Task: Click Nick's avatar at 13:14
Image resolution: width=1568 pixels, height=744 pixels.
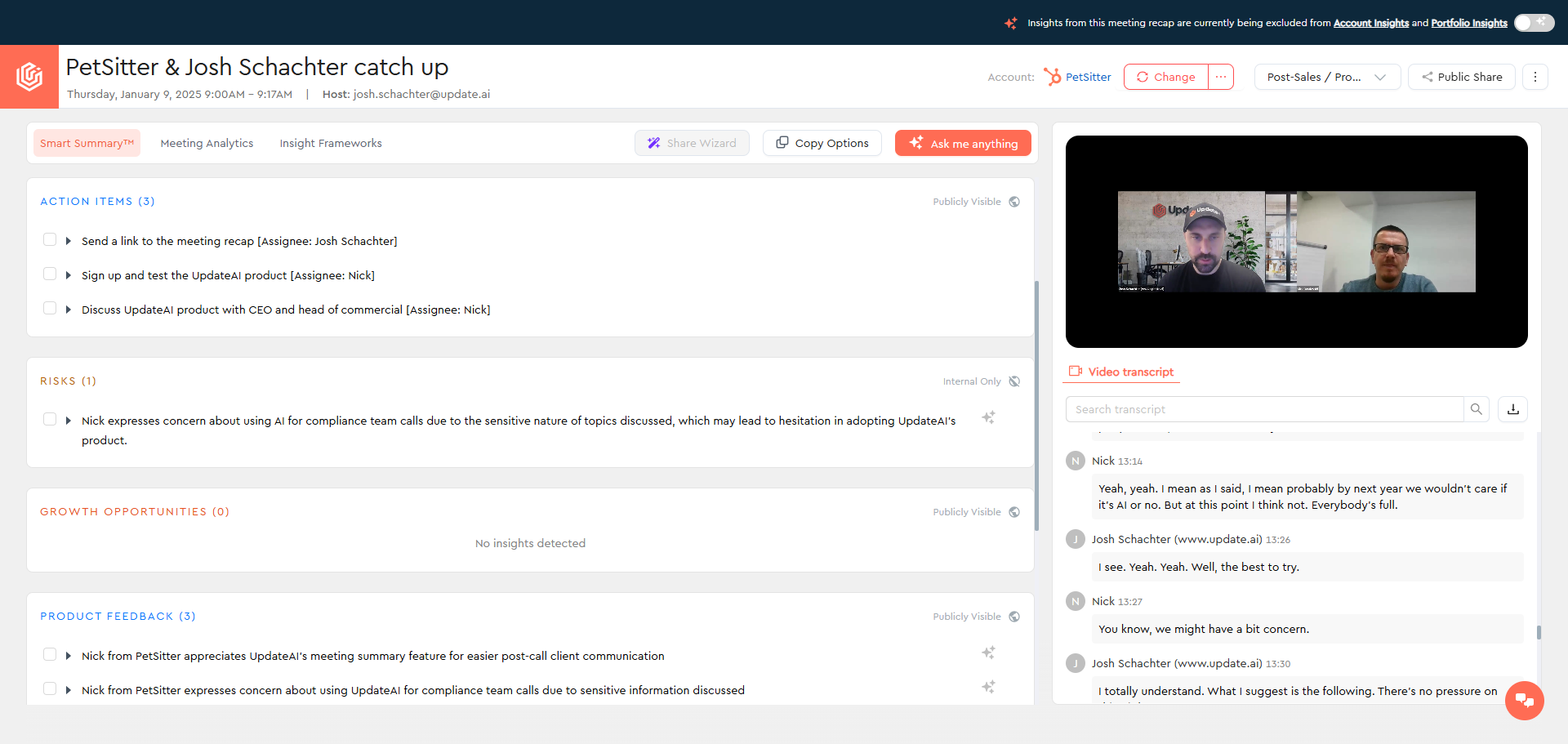Action: [x=1076, y=461]
